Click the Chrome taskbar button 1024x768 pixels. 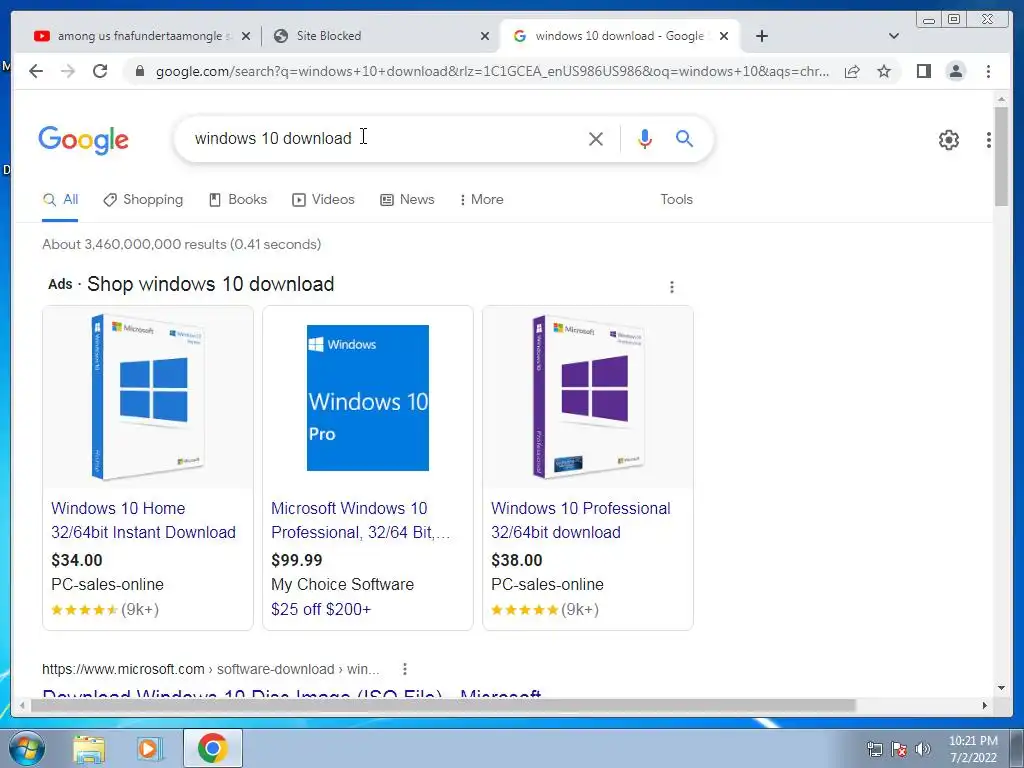click(212, 748)
